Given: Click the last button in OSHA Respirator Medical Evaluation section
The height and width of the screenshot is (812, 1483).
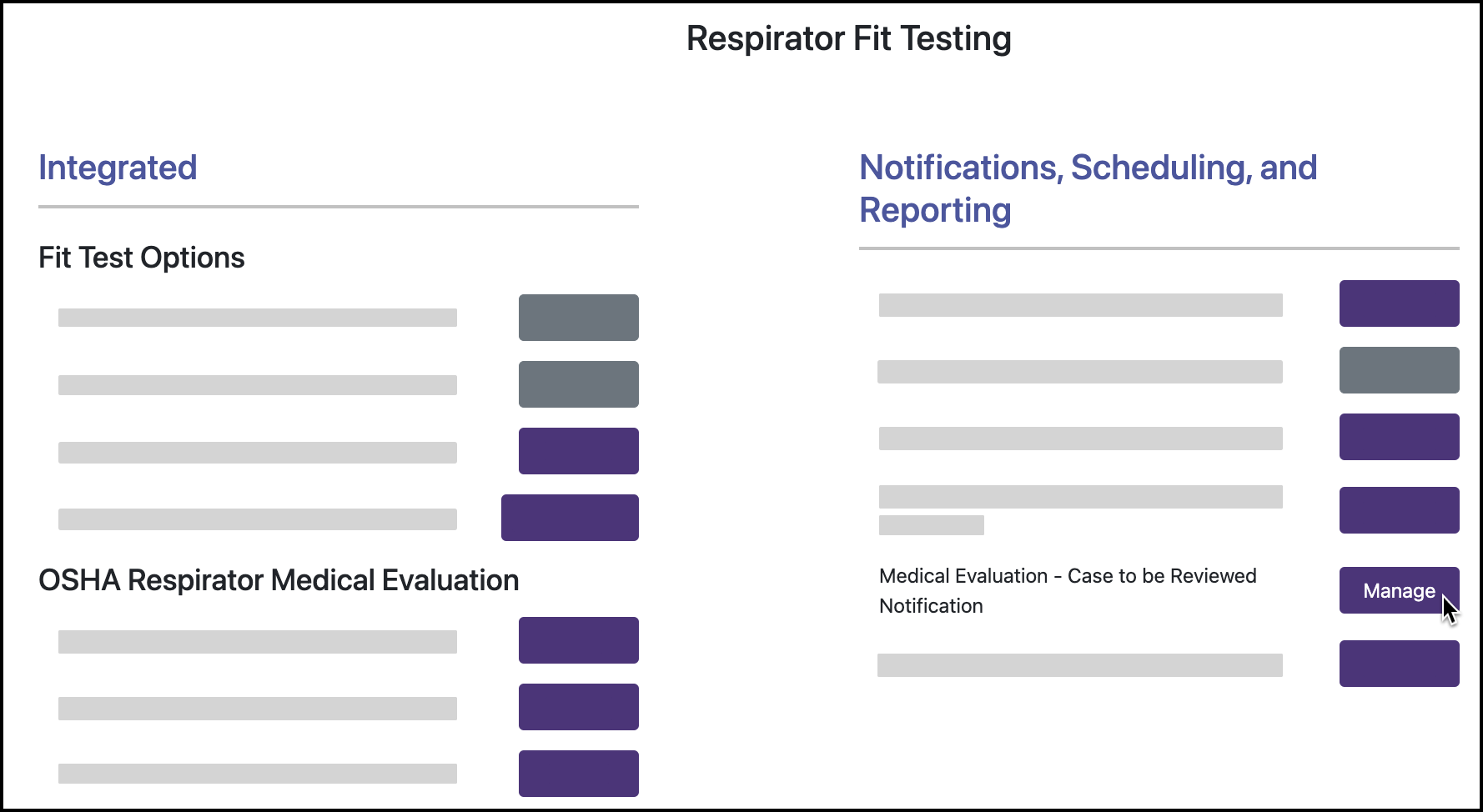Looking at the screenshot, I should pyautogui.click(x=578, y=773).
